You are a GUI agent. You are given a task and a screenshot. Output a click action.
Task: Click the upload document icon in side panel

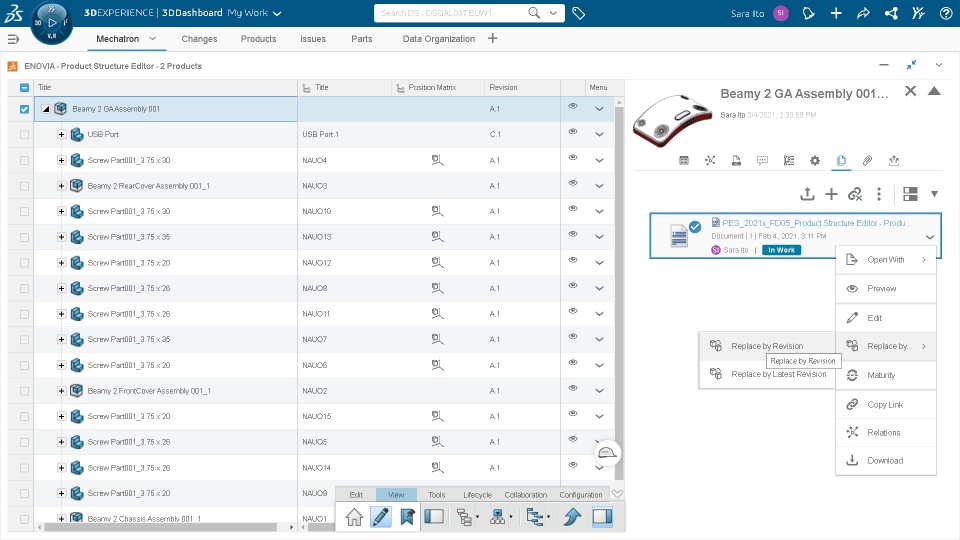click(x=807, y=194)
